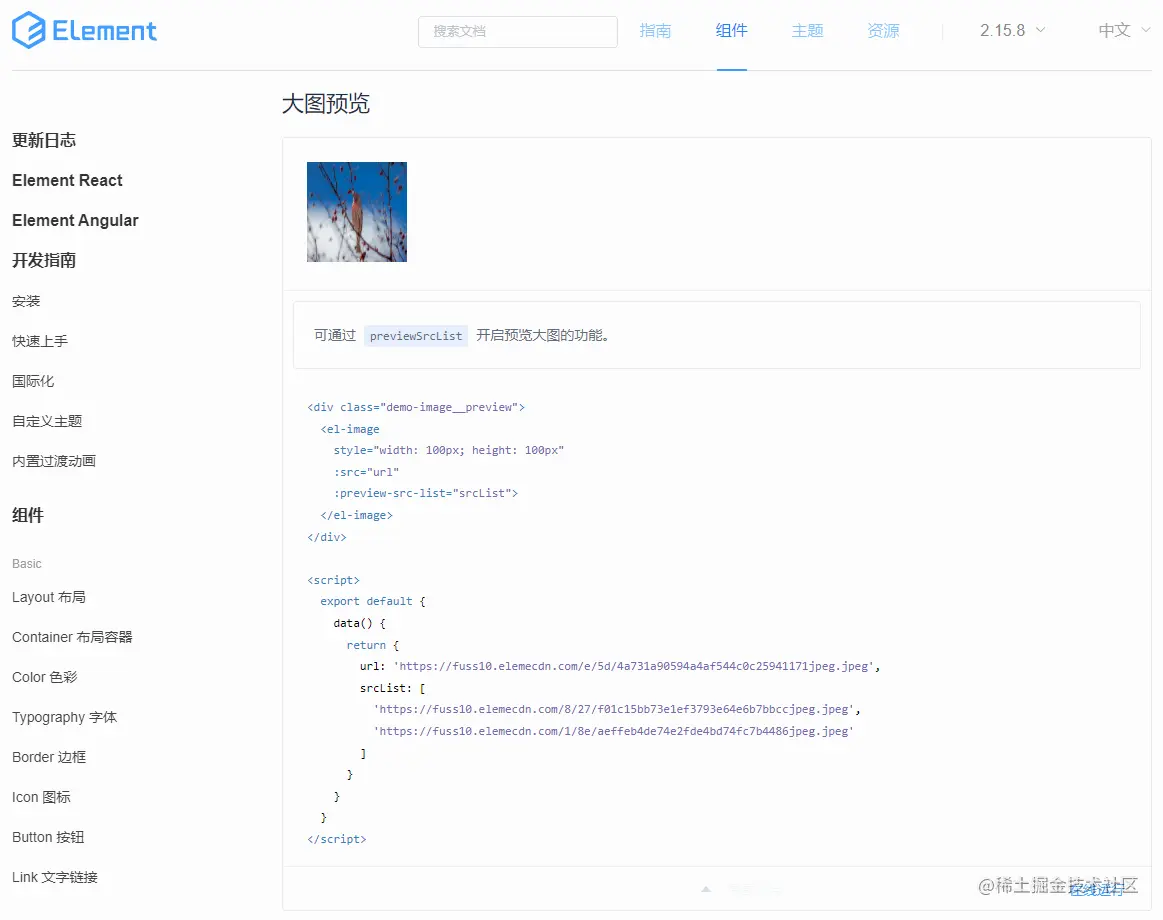This screenshot has width=1163, height=920.
Task: Open Element React link
Action: (x=67, y=180)
